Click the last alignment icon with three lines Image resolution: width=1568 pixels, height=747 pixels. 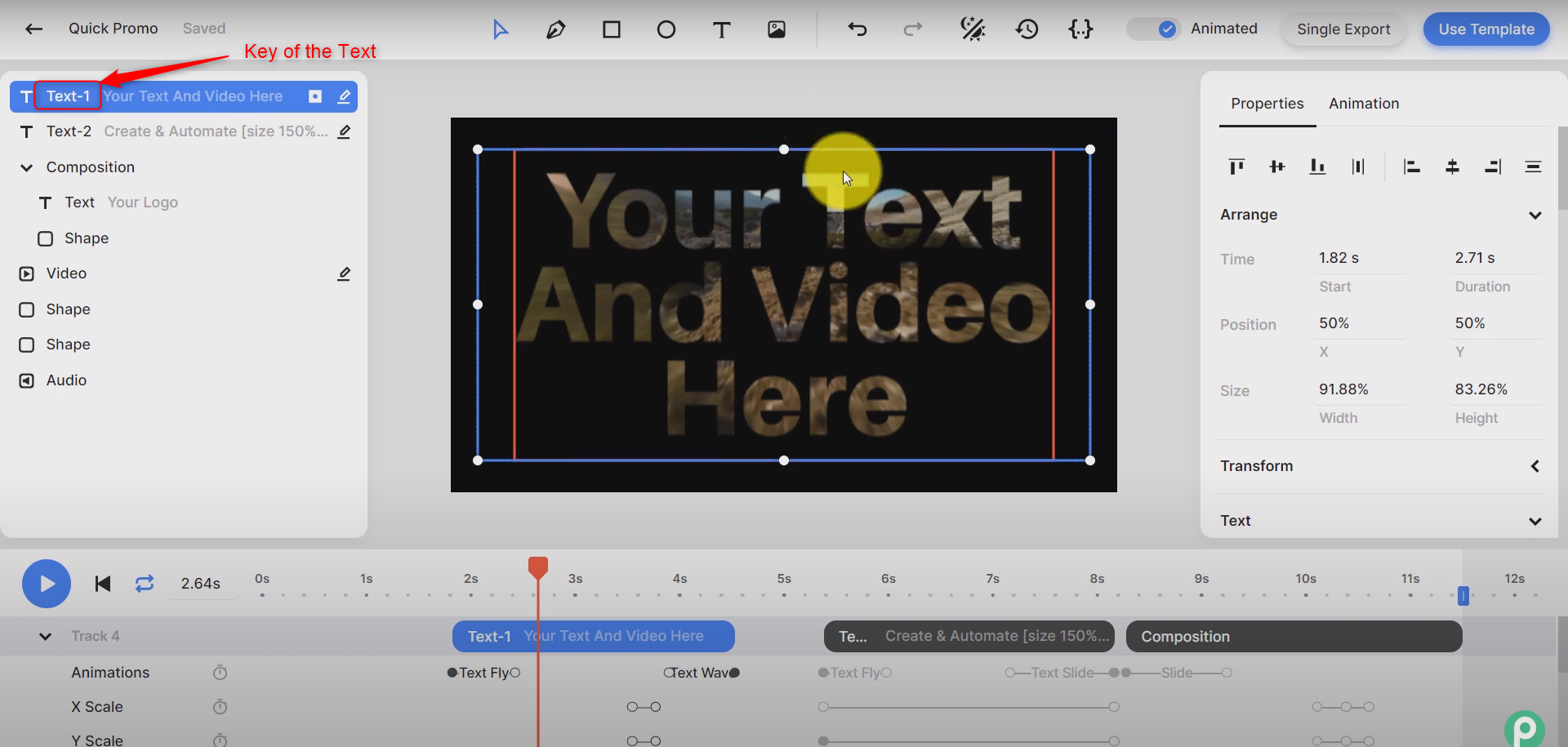1533,167
